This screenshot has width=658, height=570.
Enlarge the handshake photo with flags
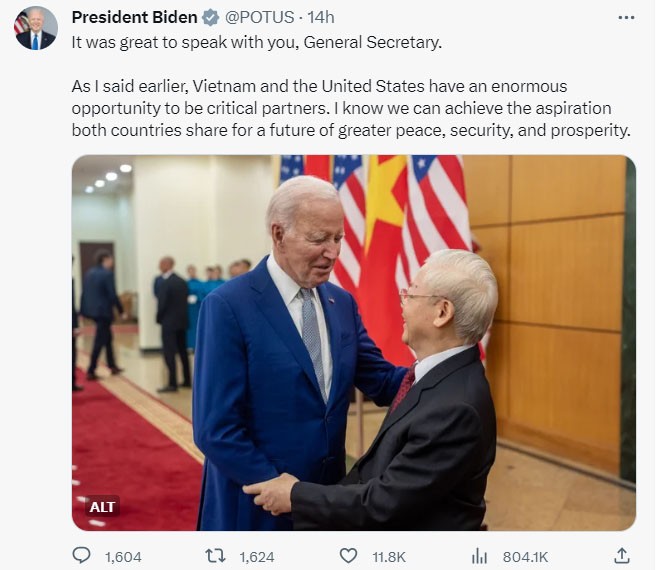(x=354, y=343)
